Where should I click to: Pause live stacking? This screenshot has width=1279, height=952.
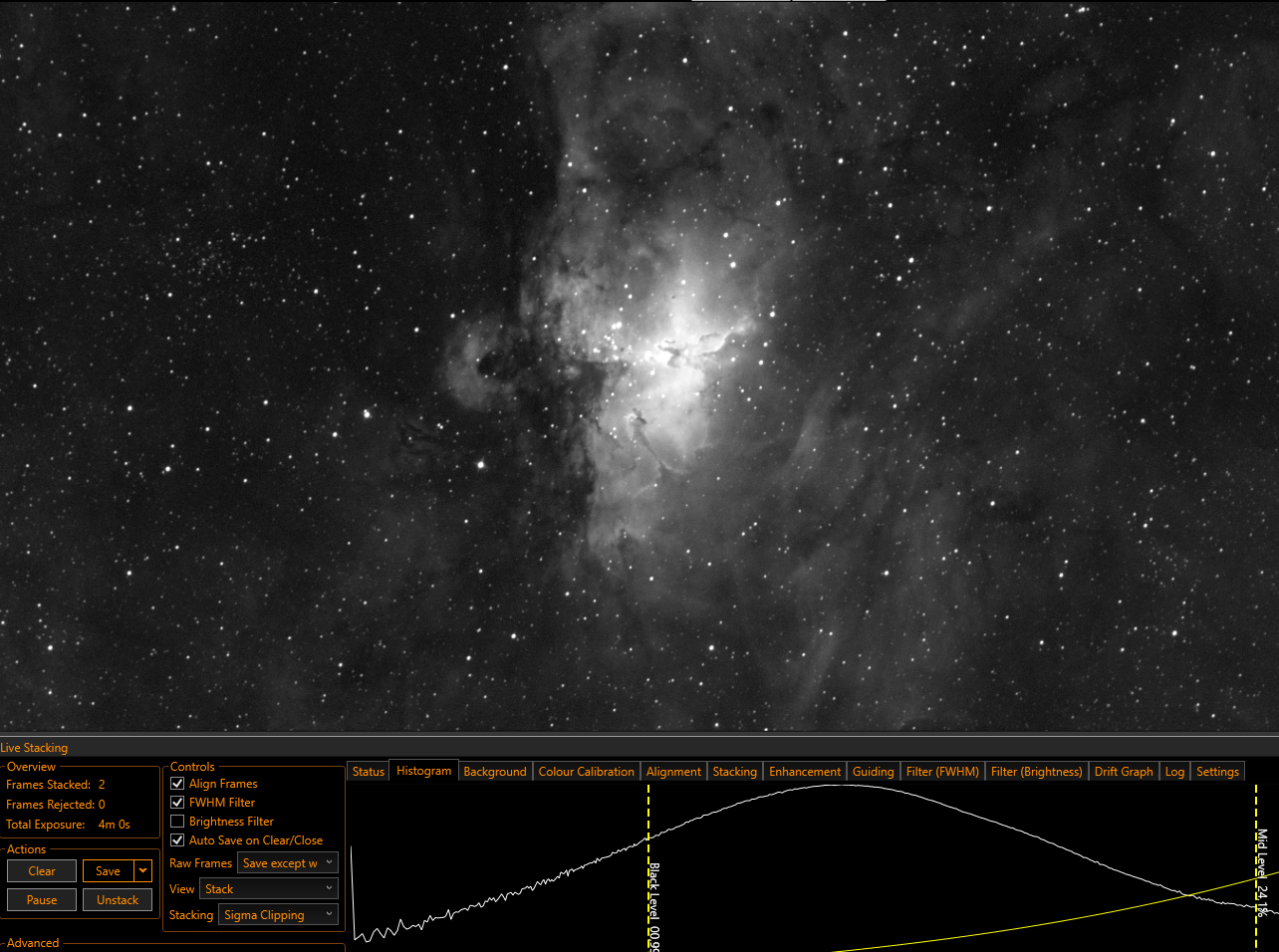point(42,900)
